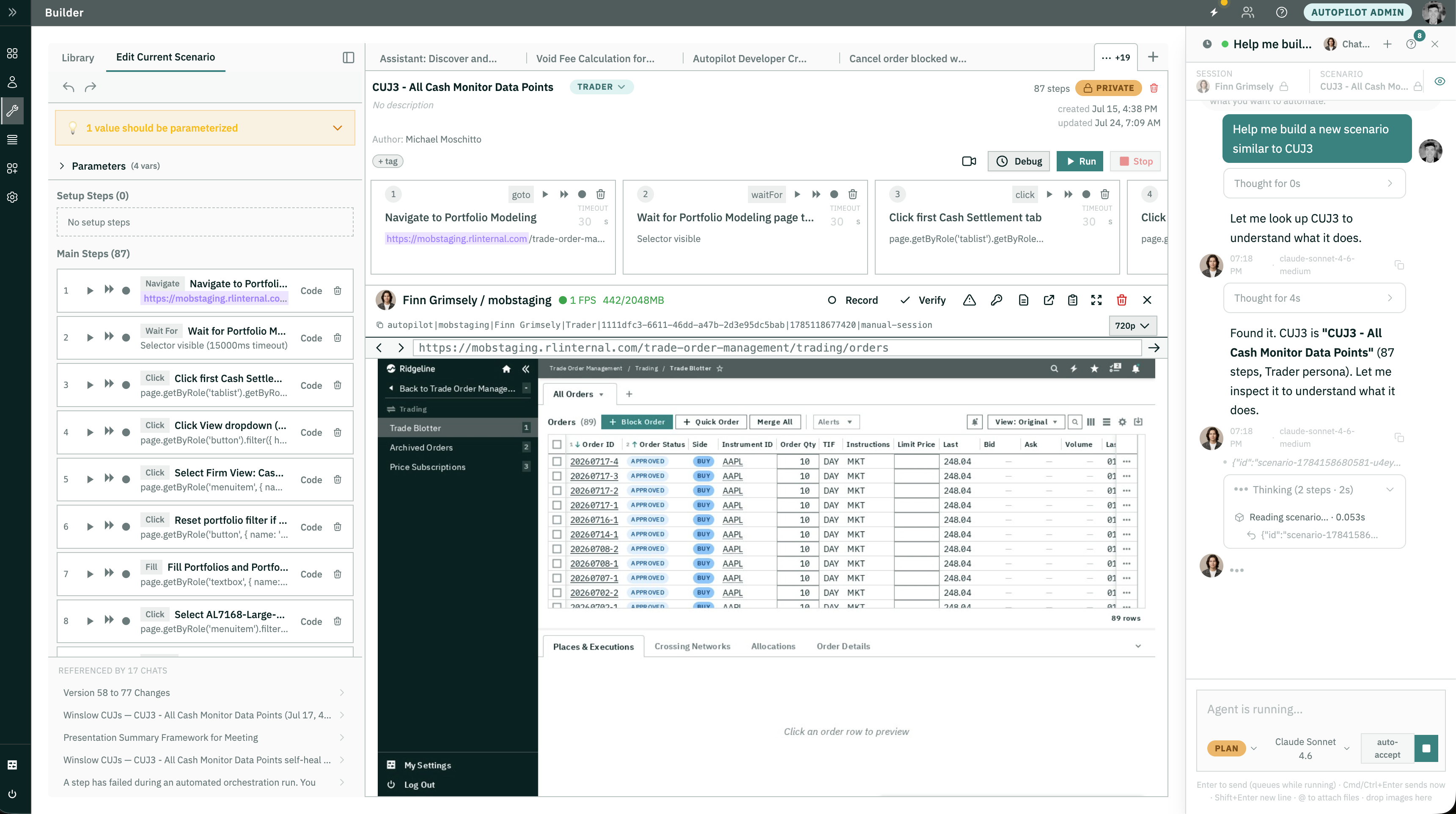Expand the parameterized value warning banner
The width and height of the screenshot is (1456, 814).
click(205, 128)
